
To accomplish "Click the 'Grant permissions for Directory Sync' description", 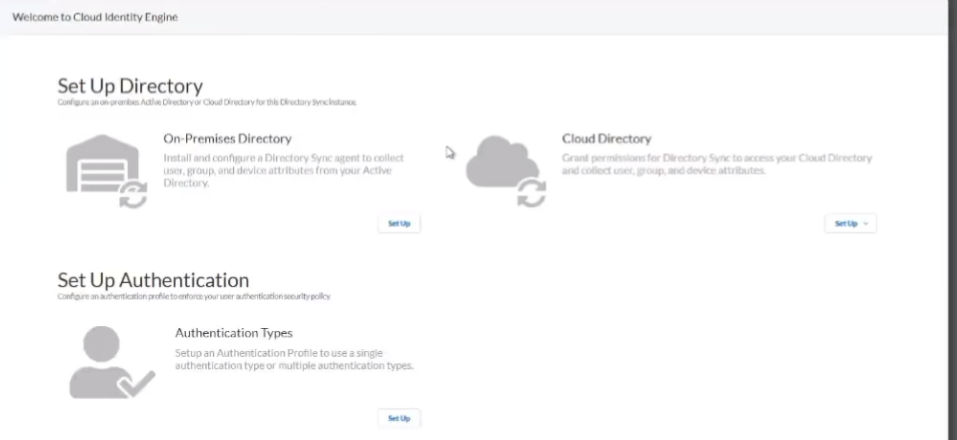I will (717, 164).
